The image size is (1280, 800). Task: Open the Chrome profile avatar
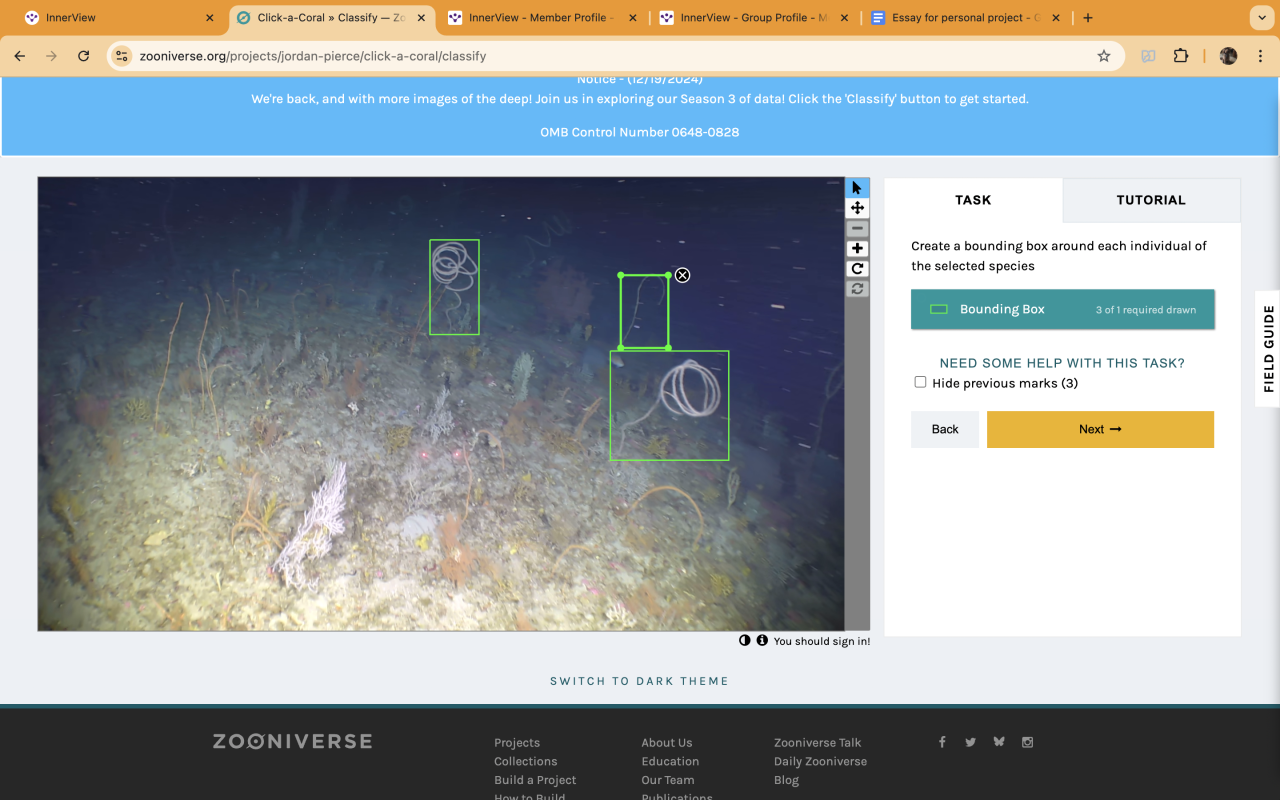pyautogui.click(x=1228, y=56)
